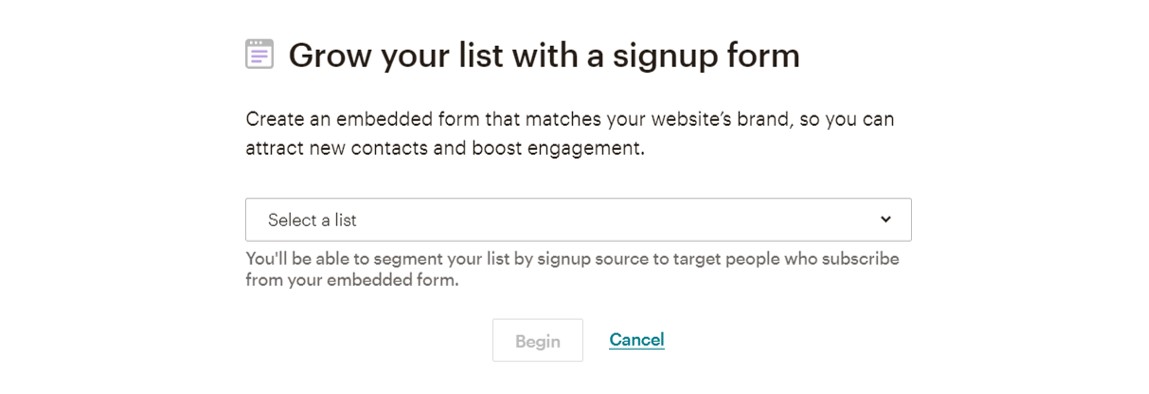Click the Cancel link
This screenshot has height=394, width=1149.
[x=637, y=340]
